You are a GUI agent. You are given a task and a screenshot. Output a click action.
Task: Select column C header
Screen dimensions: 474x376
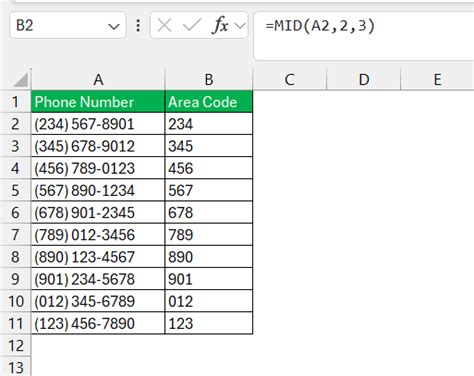(290, 80)
